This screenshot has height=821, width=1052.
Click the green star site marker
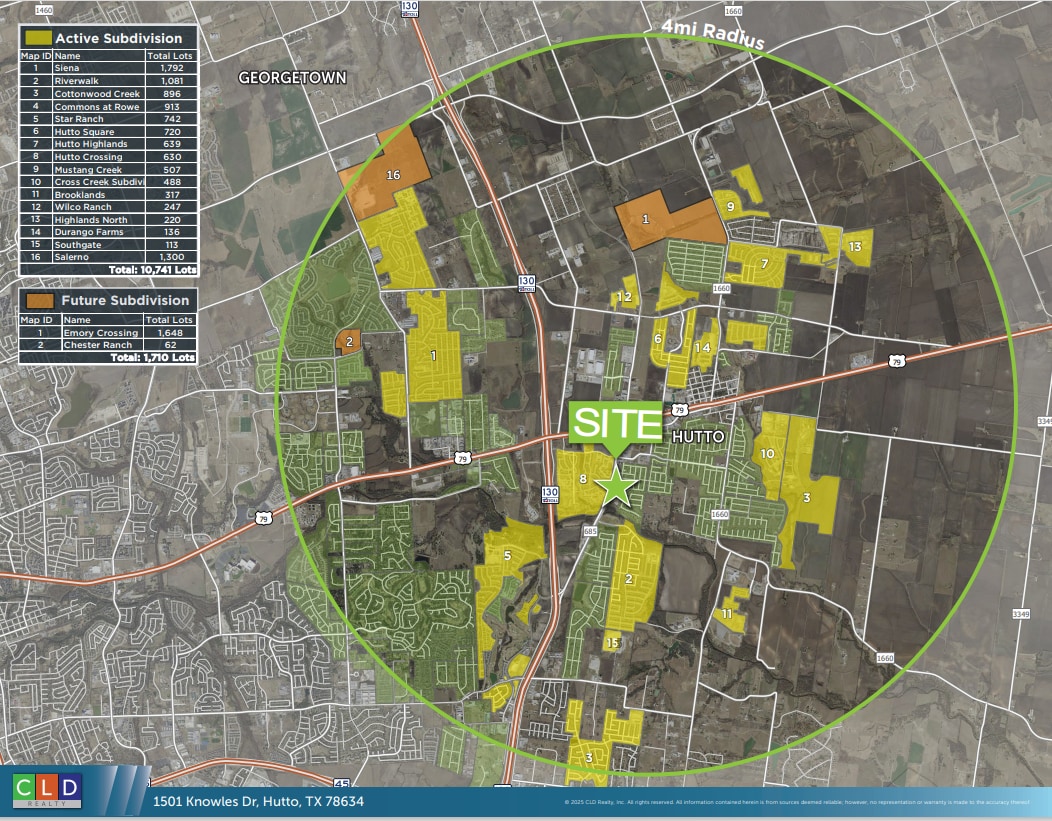(616, 487)
